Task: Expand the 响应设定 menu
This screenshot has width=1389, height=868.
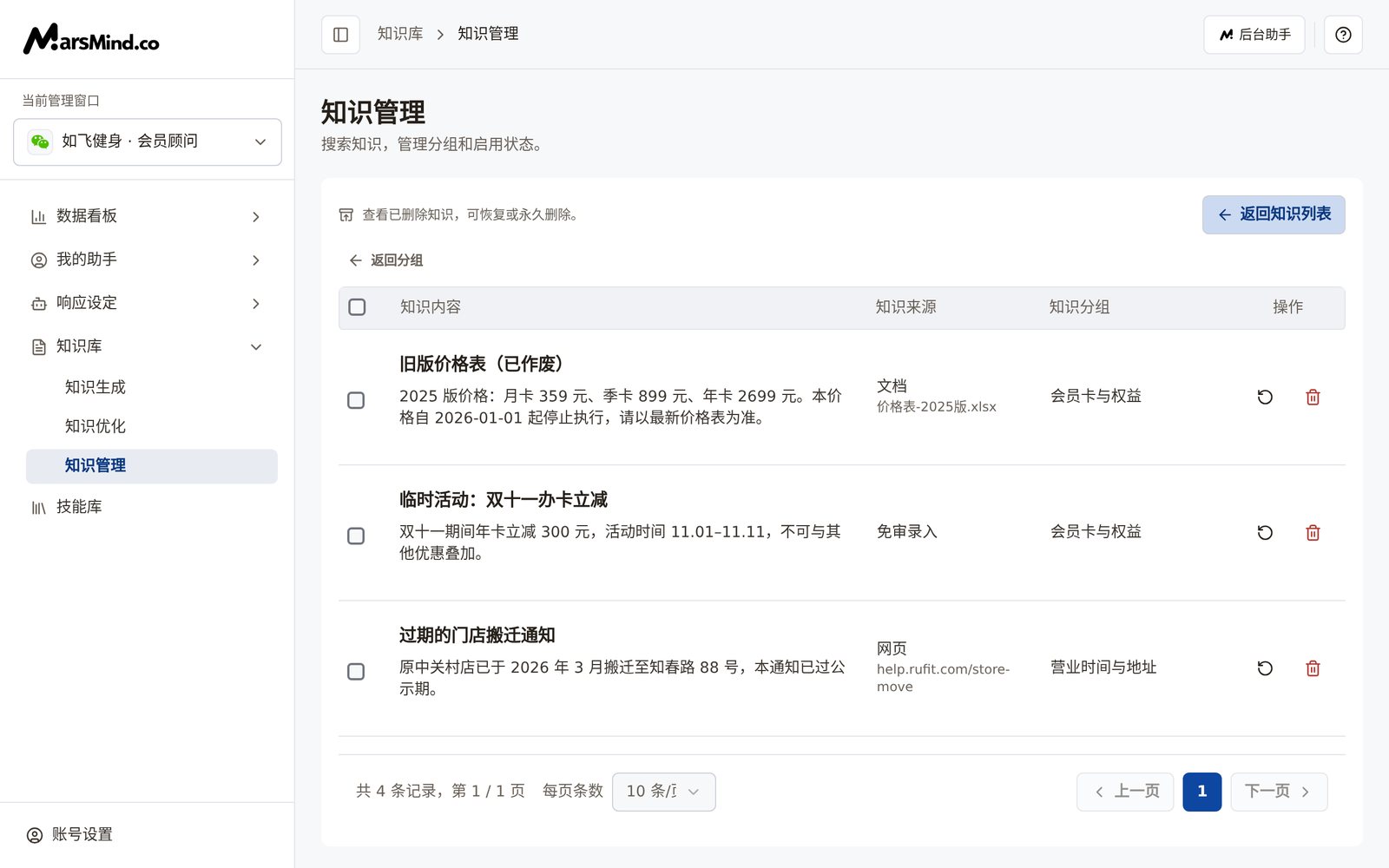Action: [x=148, y=303]
